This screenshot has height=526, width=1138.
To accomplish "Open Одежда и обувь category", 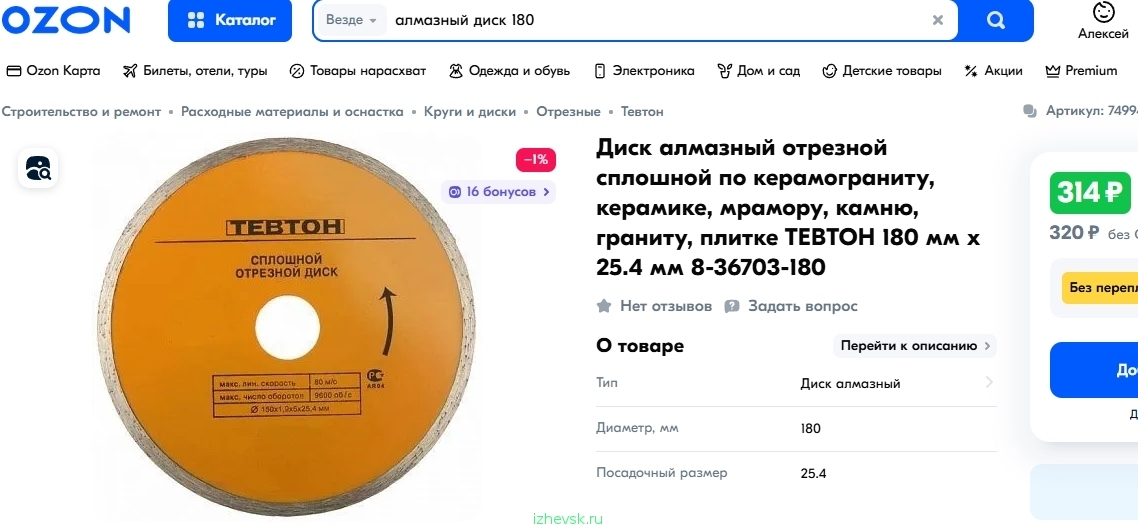I will tap(509, 71).
